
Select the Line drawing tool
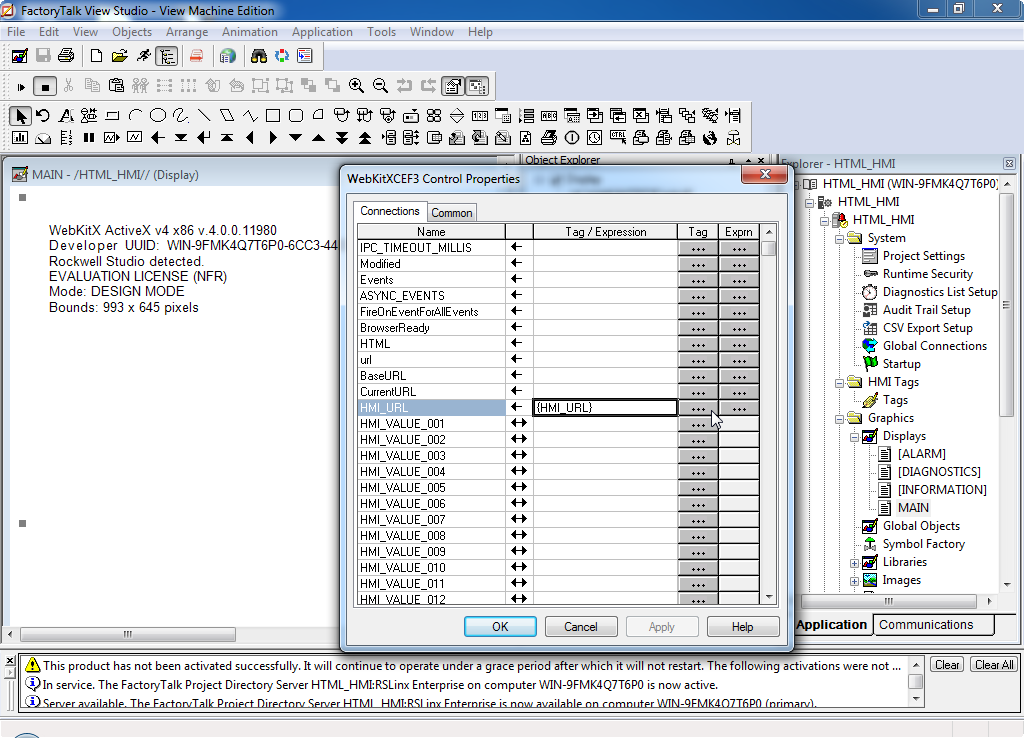204,116
